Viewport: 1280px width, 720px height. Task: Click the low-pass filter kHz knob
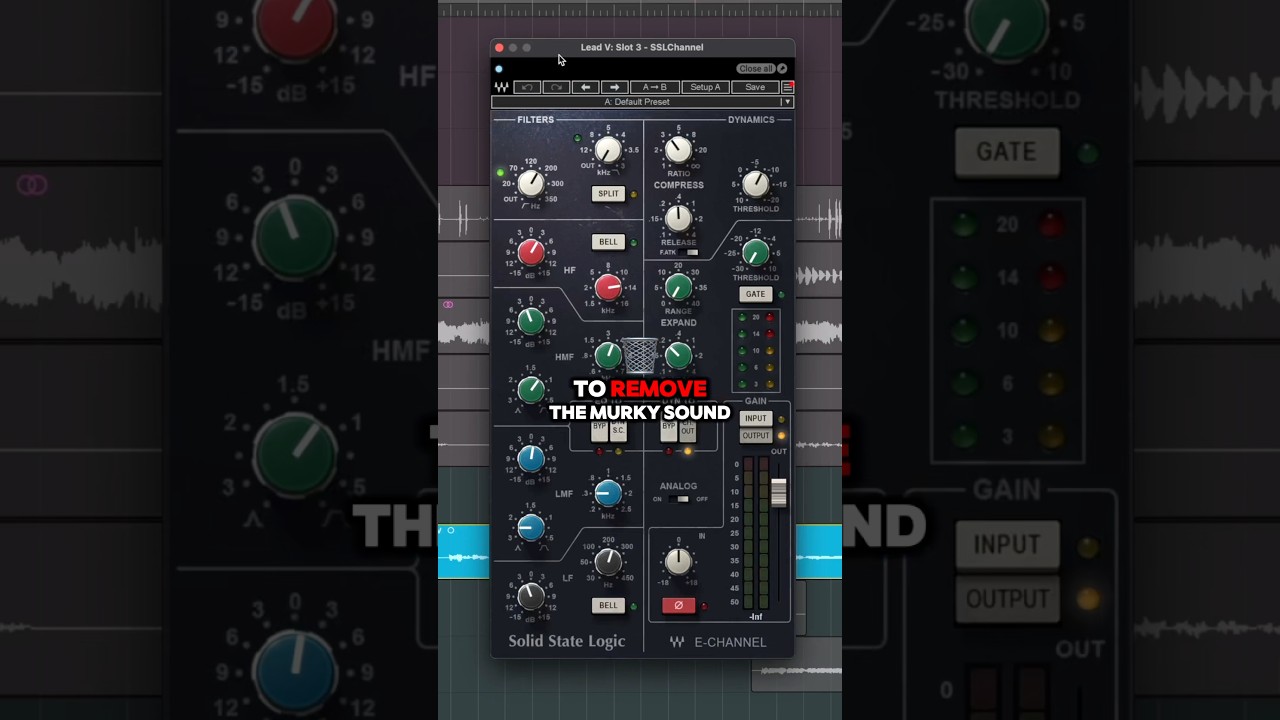[x=608, y=150]
